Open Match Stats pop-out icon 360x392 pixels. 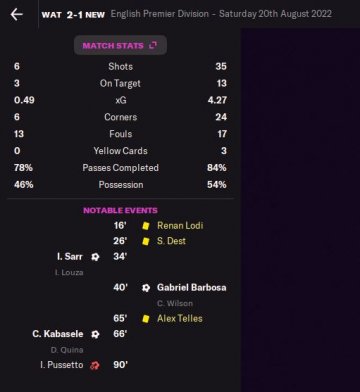(153, 45)
